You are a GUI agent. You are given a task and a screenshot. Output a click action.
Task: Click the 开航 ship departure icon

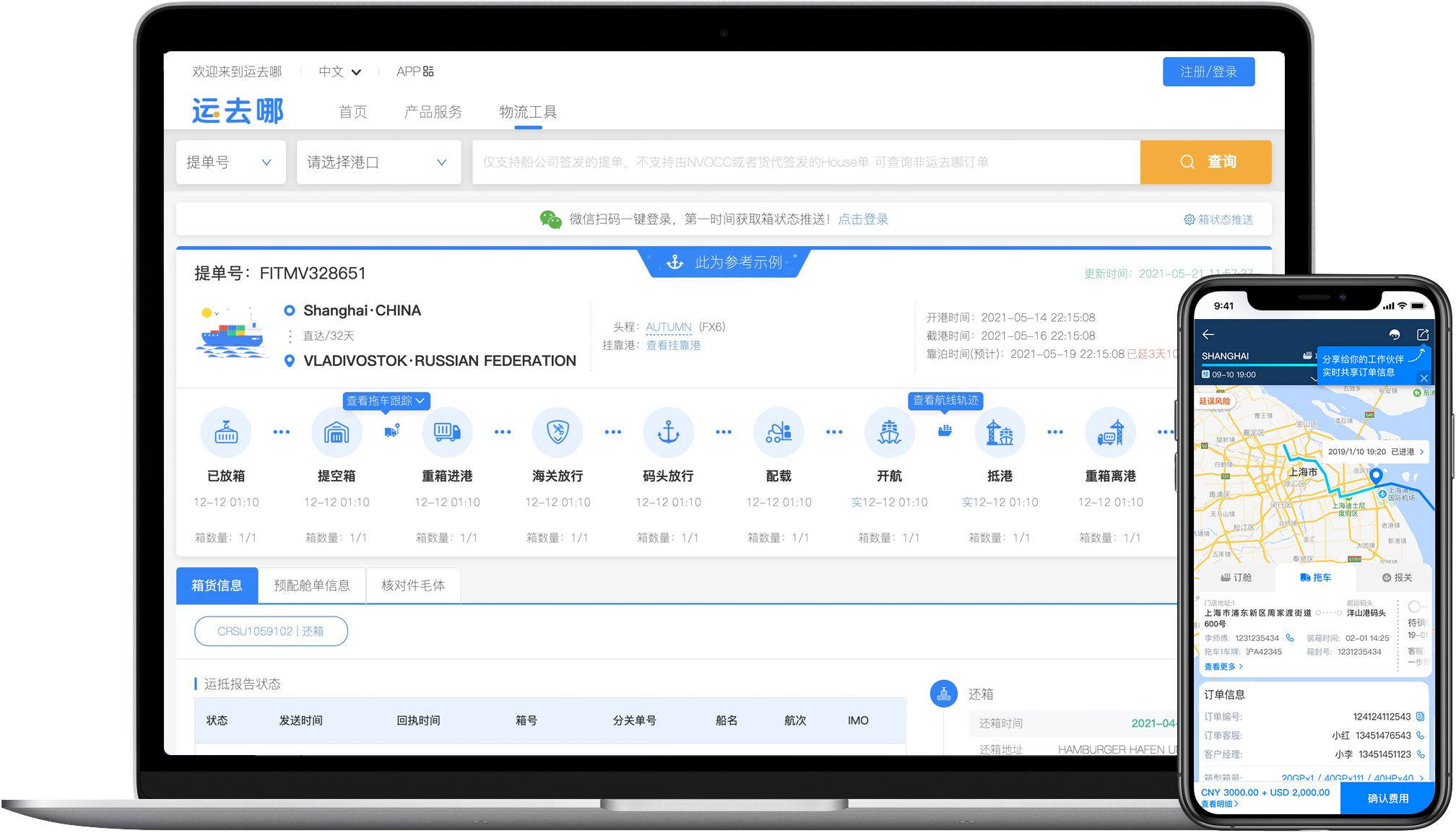(x=889, y=432)
